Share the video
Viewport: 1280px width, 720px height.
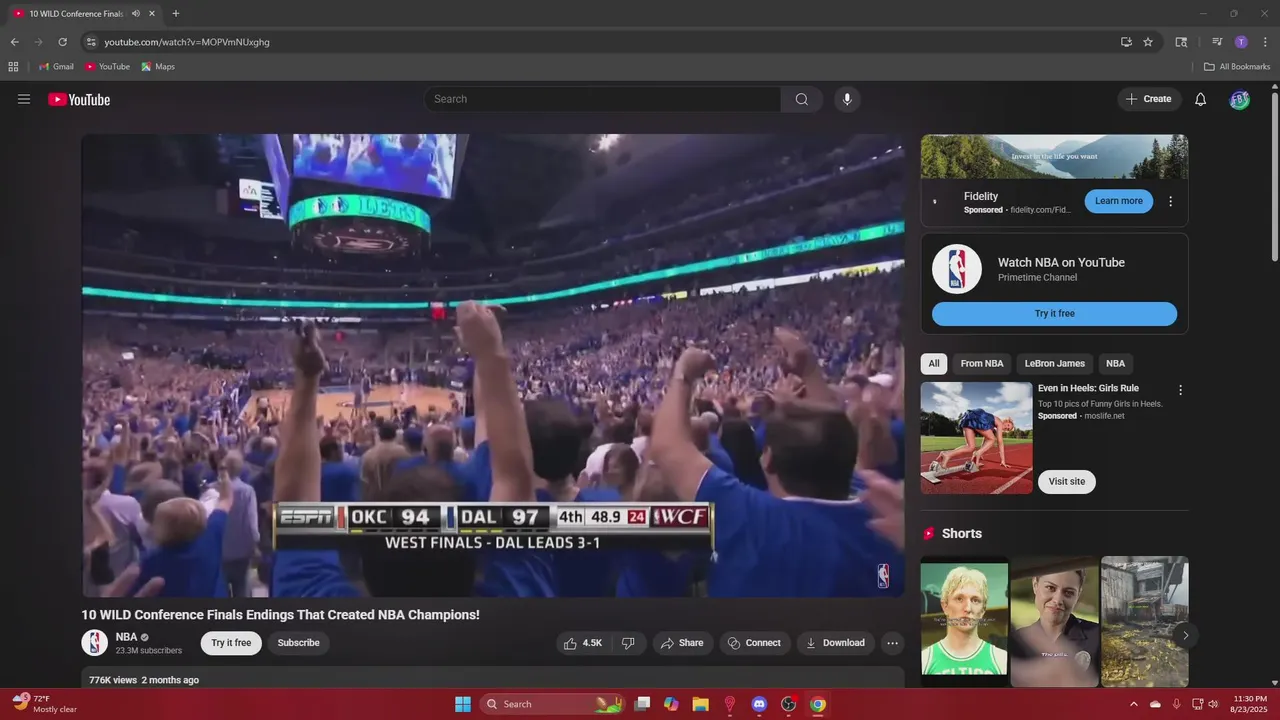click(681, 643)
